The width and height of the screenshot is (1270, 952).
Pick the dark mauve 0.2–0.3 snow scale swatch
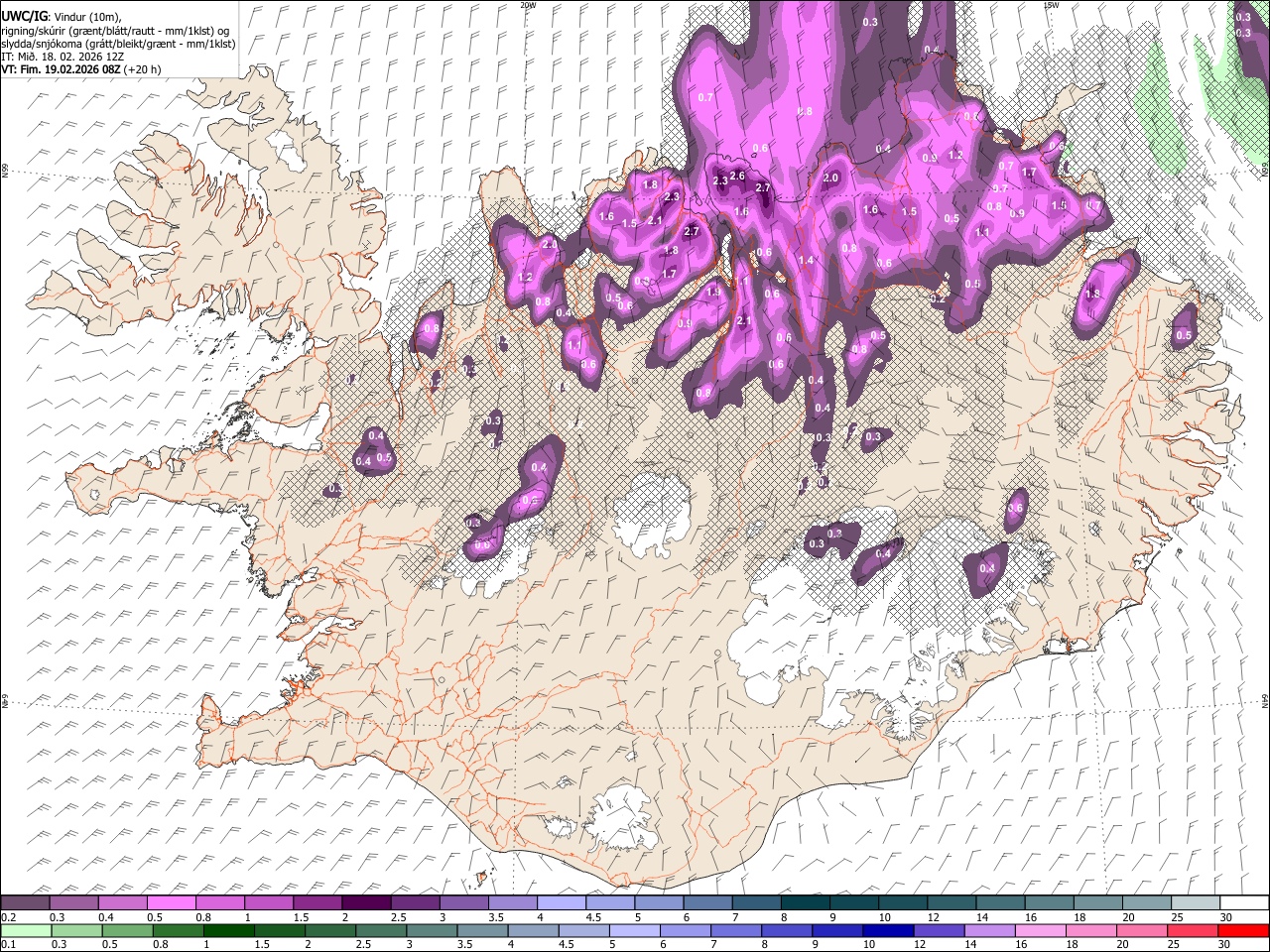point(25,902)
